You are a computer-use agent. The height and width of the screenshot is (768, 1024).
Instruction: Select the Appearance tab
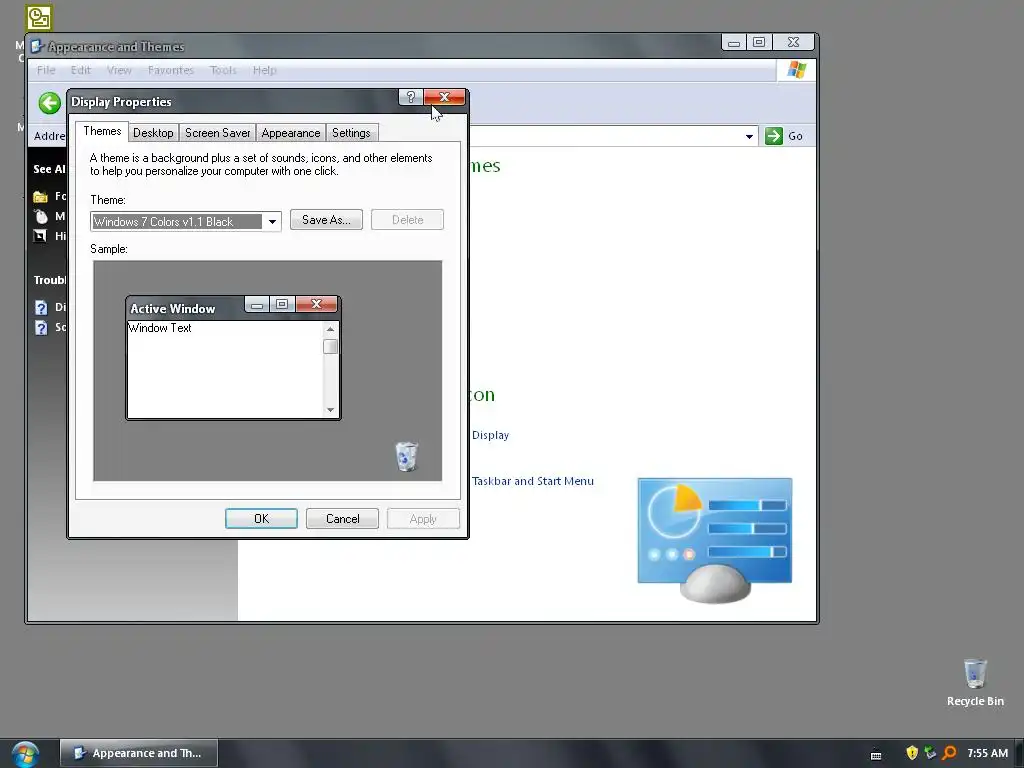pyautogui.click(x=291, y=133)
